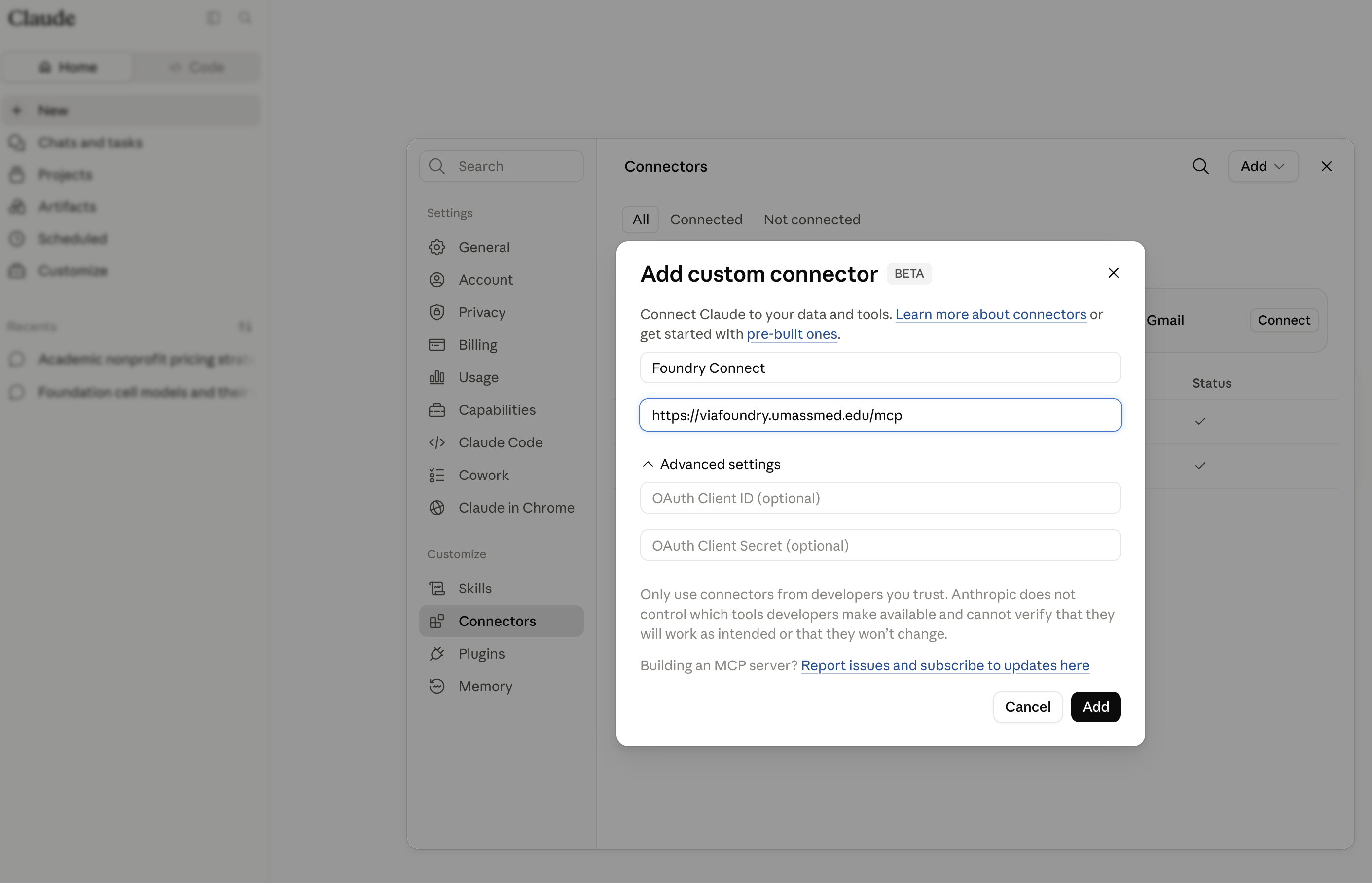Click the Privacy shield icon

click(436, 312)
